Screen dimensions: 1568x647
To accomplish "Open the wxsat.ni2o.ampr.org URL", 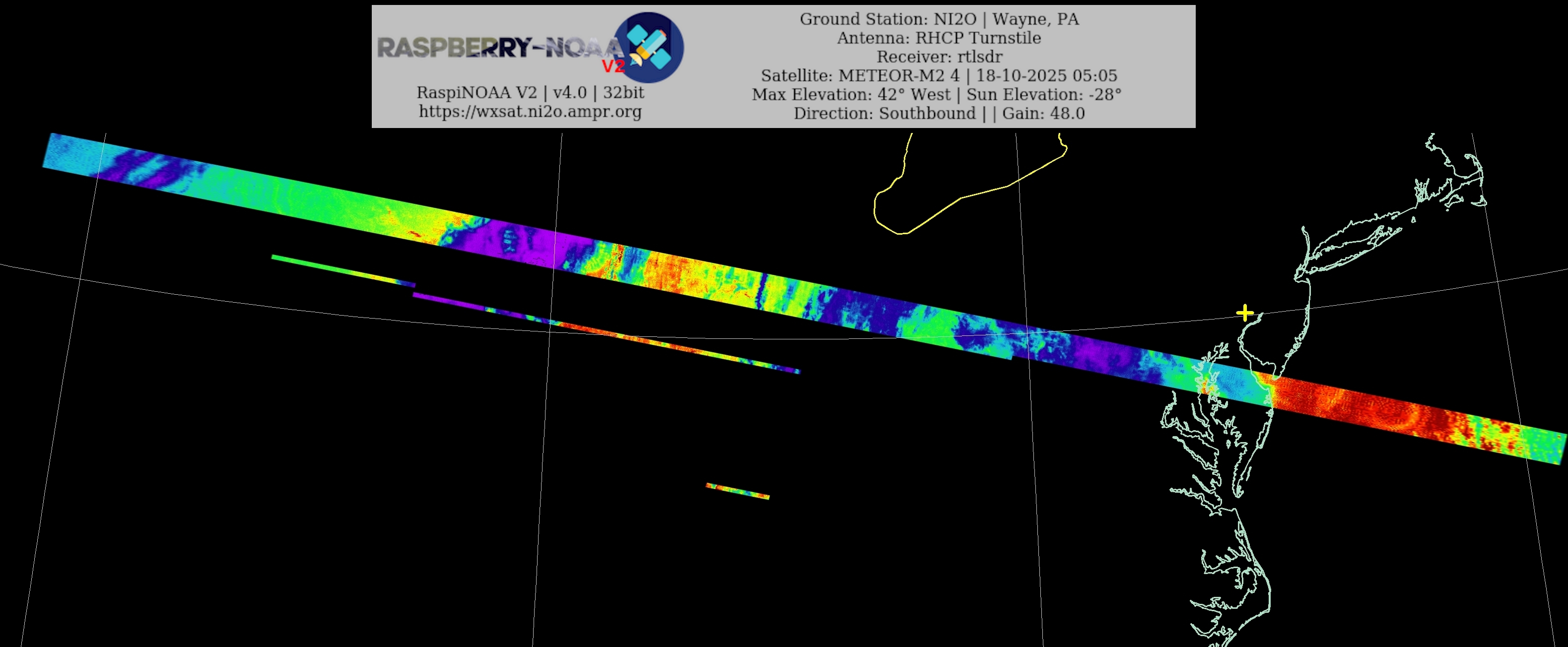I will [530, 111].
